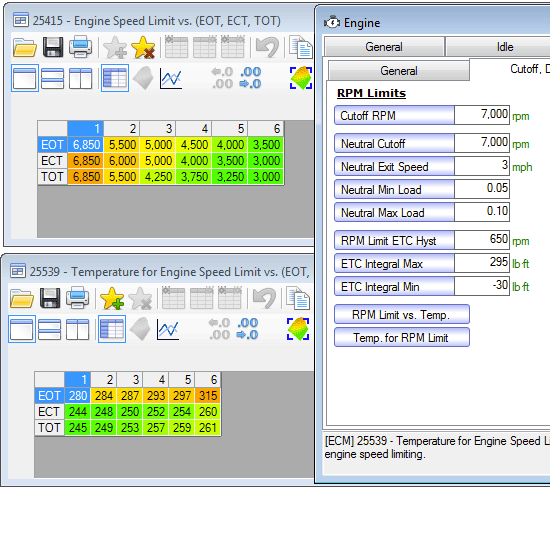Edit the Neutral Max Load value 0.10

482,212
